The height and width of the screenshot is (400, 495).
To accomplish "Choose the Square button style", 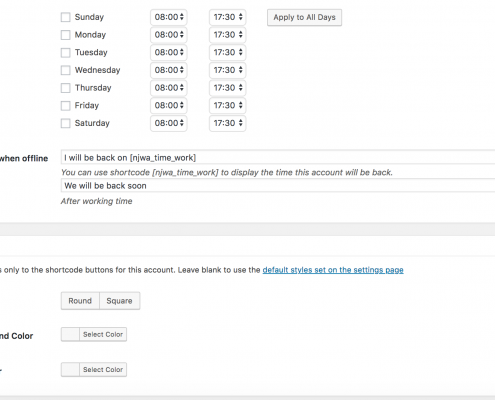I will coord(119,301).
